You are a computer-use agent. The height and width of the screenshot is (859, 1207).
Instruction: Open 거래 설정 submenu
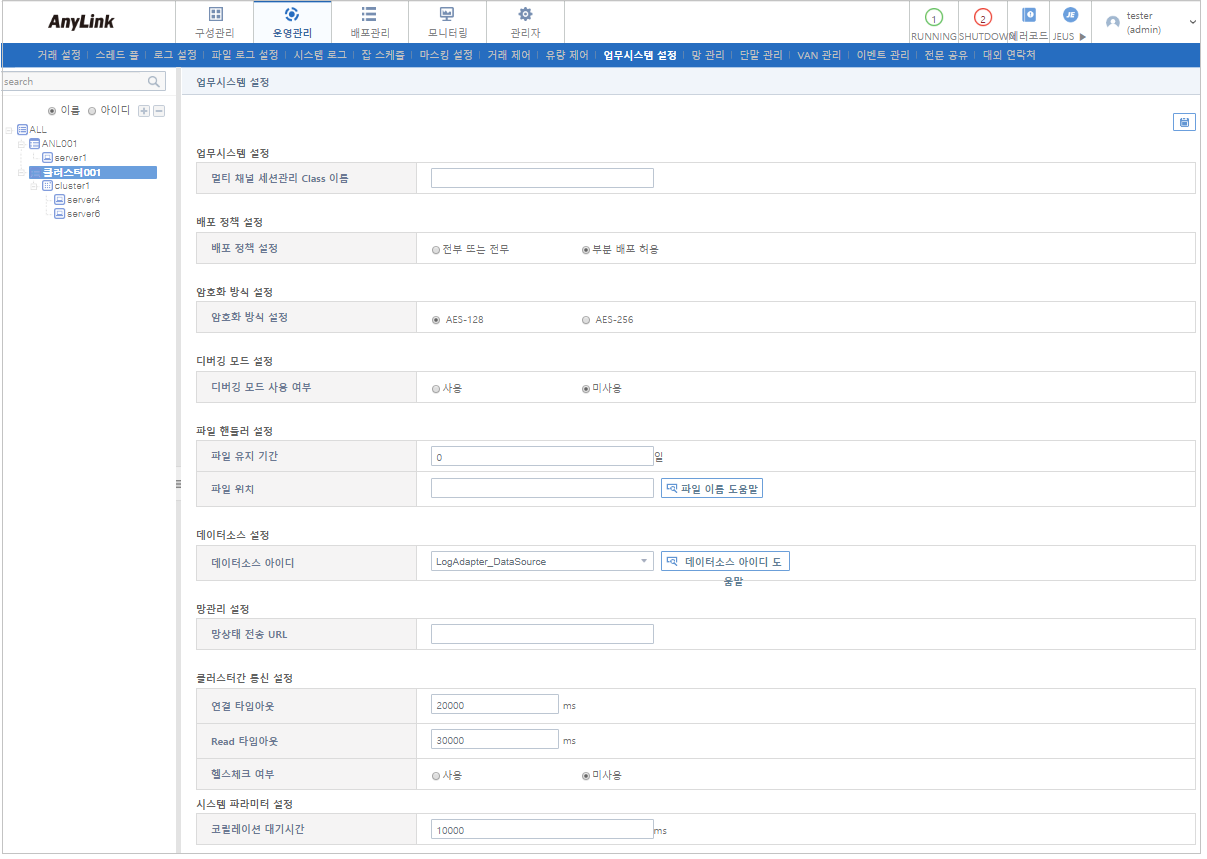point(59,55)
